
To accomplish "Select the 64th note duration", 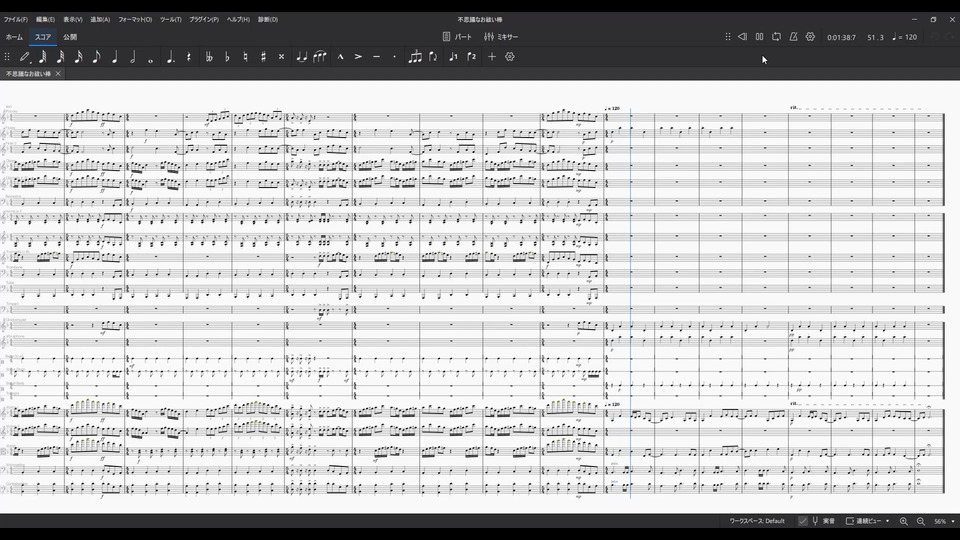I will [x=42, y=57].
